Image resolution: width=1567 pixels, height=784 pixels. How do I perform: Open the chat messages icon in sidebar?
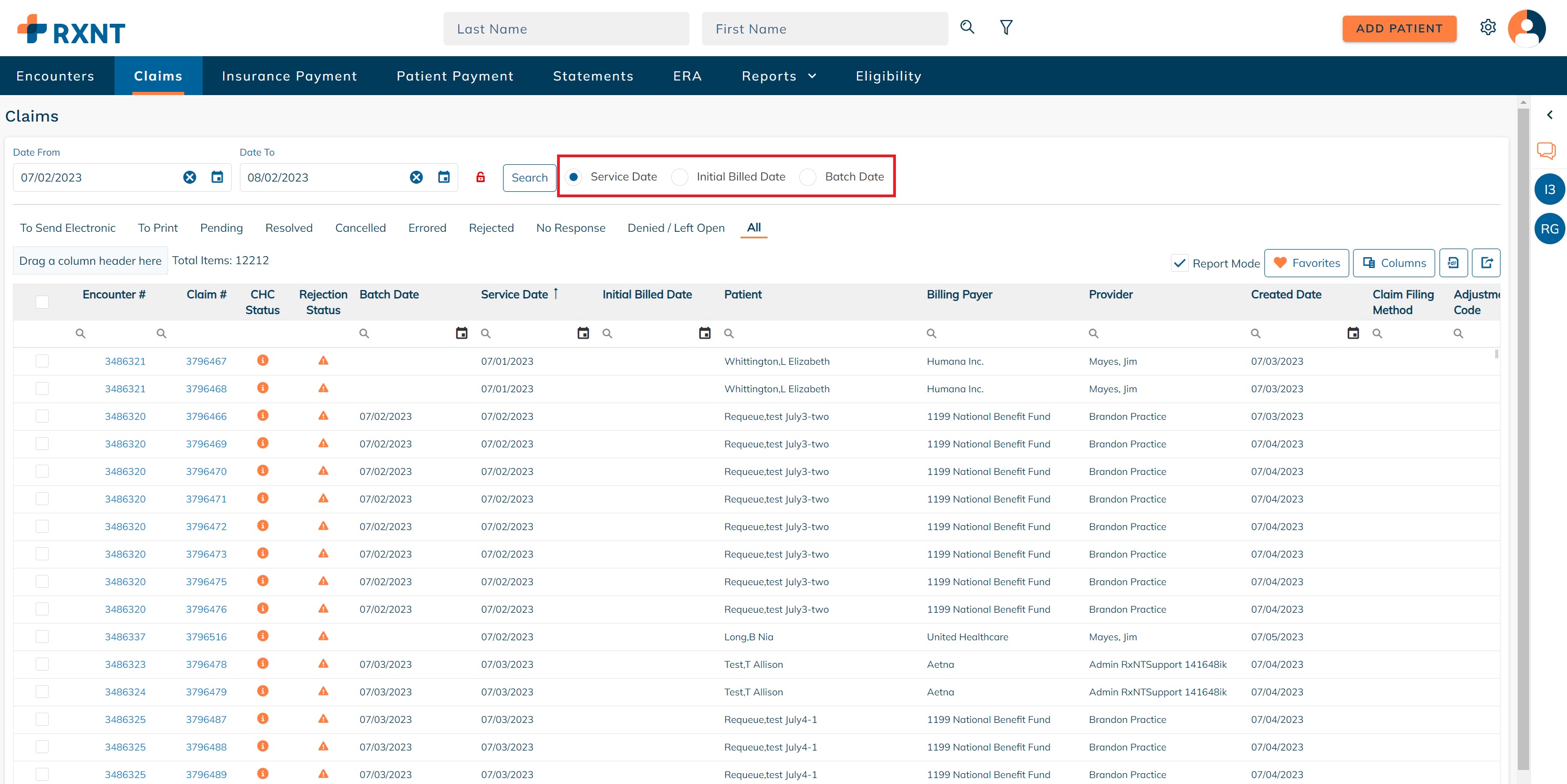pos(1546,150)
